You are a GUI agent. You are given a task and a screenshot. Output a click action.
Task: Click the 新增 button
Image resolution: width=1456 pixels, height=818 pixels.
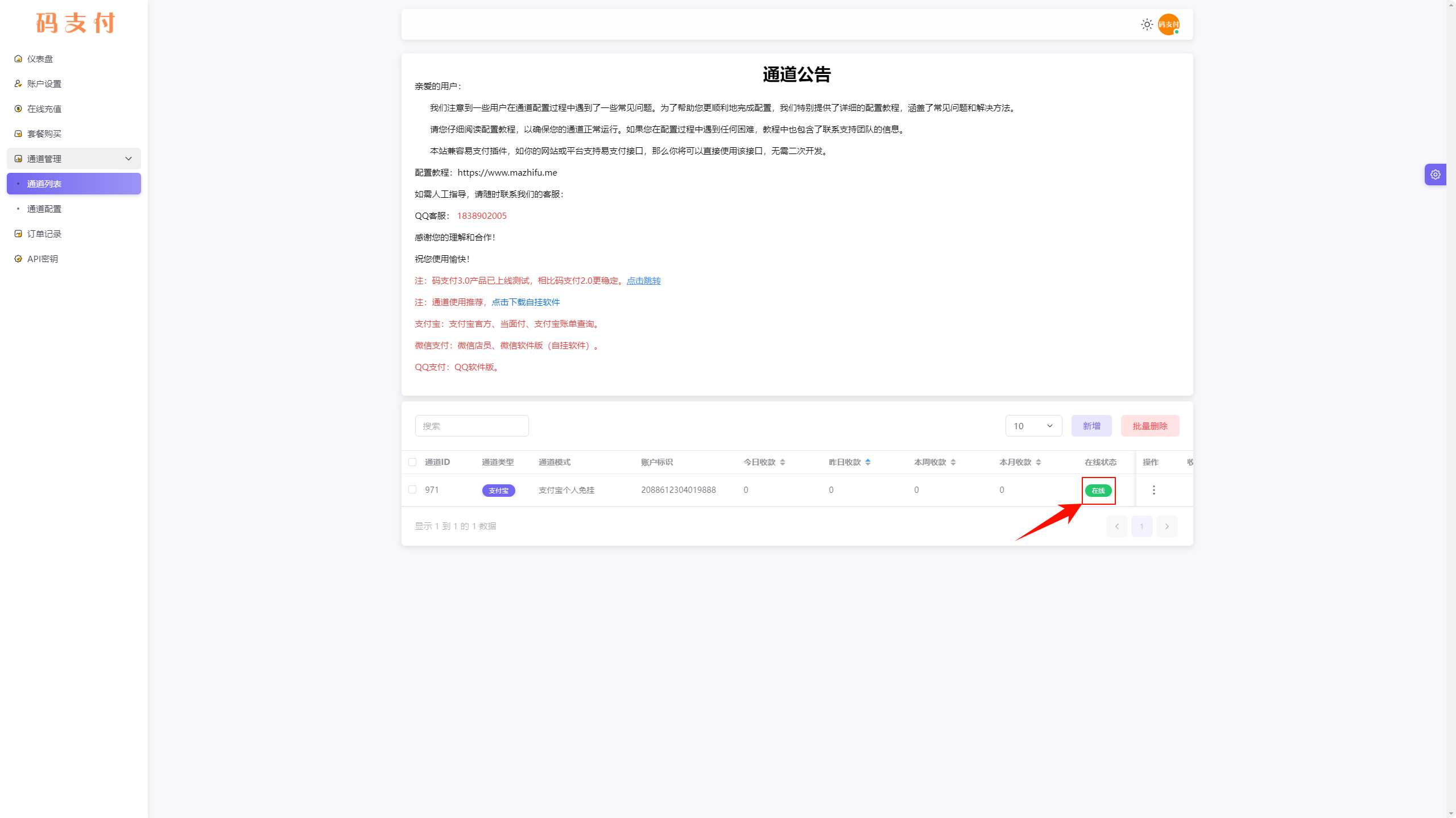(x=1091, y=426)
